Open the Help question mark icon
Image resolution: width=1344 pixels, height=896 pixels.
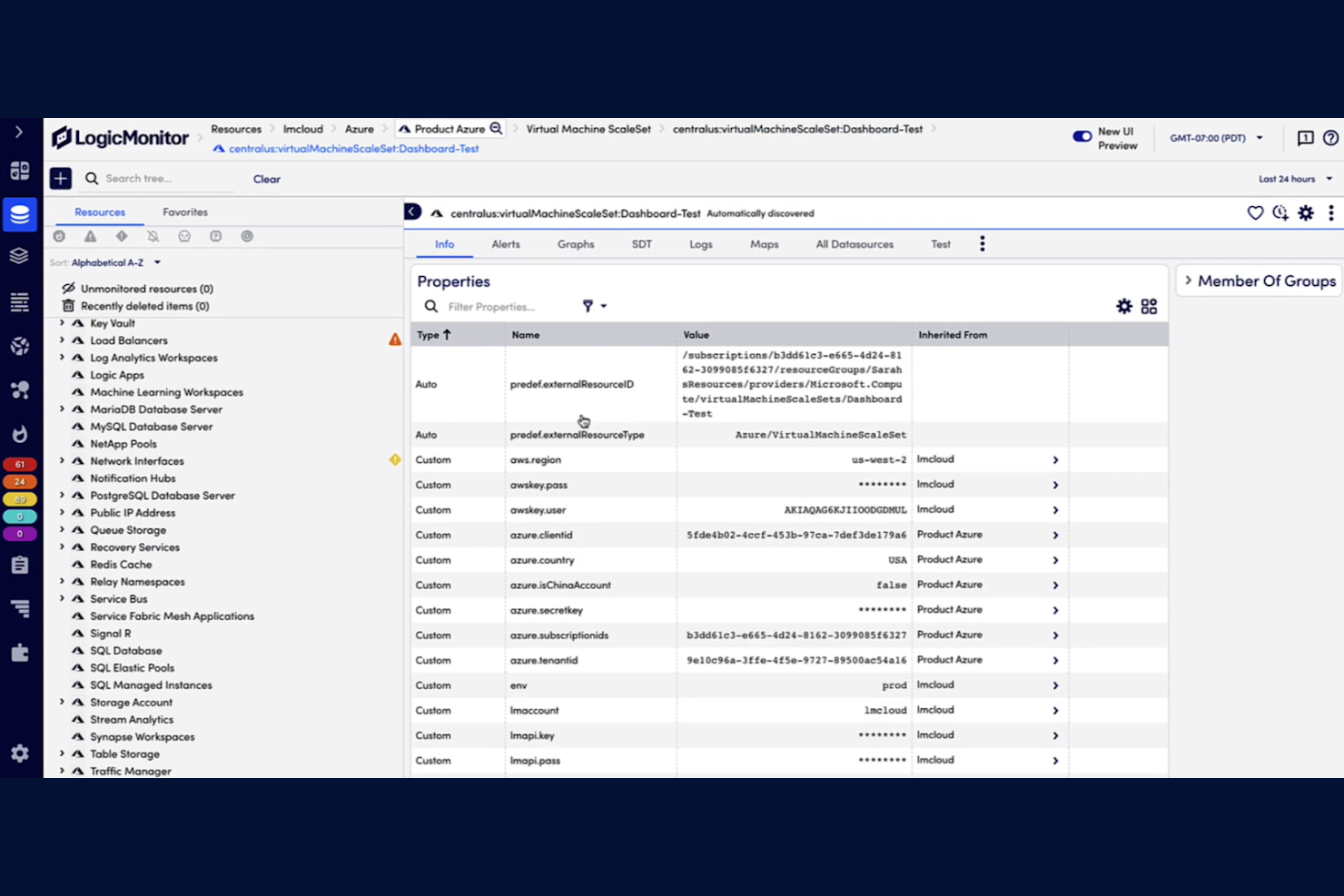point(1331,138)
